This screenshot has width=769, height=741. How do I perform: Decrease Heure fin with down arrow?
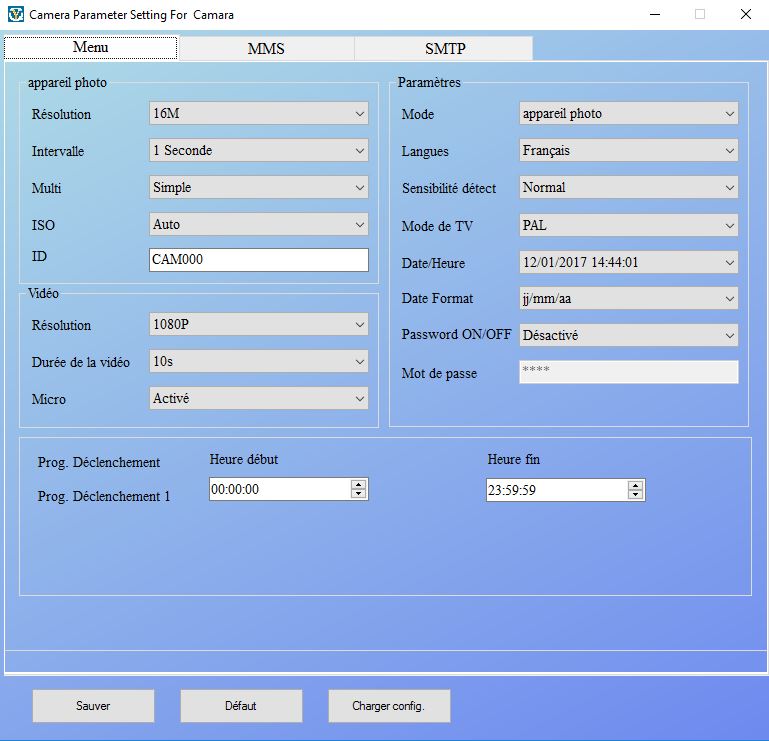[x=635, y=495]
